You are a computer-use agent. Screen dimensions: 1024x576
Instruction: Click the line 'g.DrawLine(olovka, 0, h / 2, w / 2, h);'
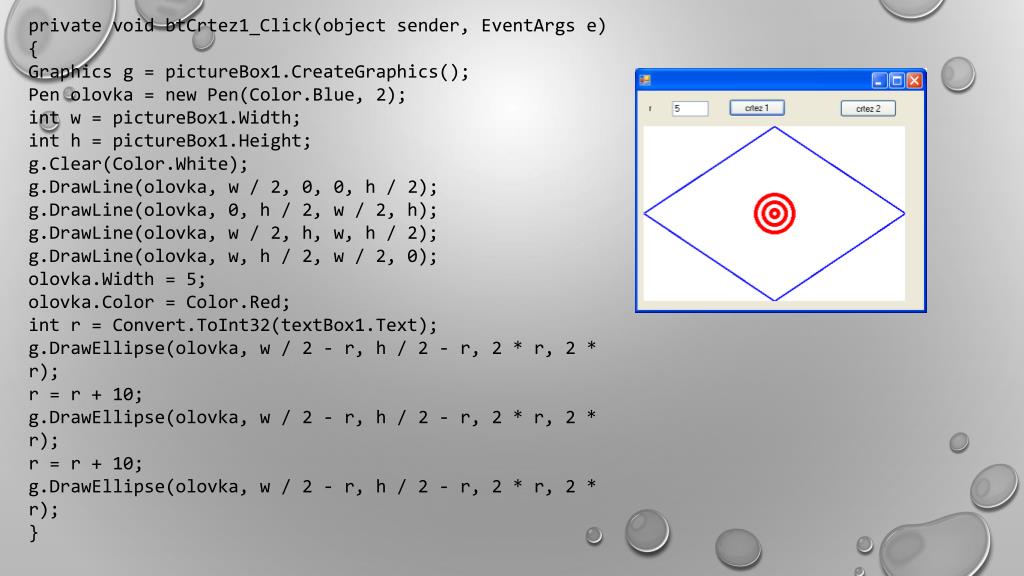232,210
